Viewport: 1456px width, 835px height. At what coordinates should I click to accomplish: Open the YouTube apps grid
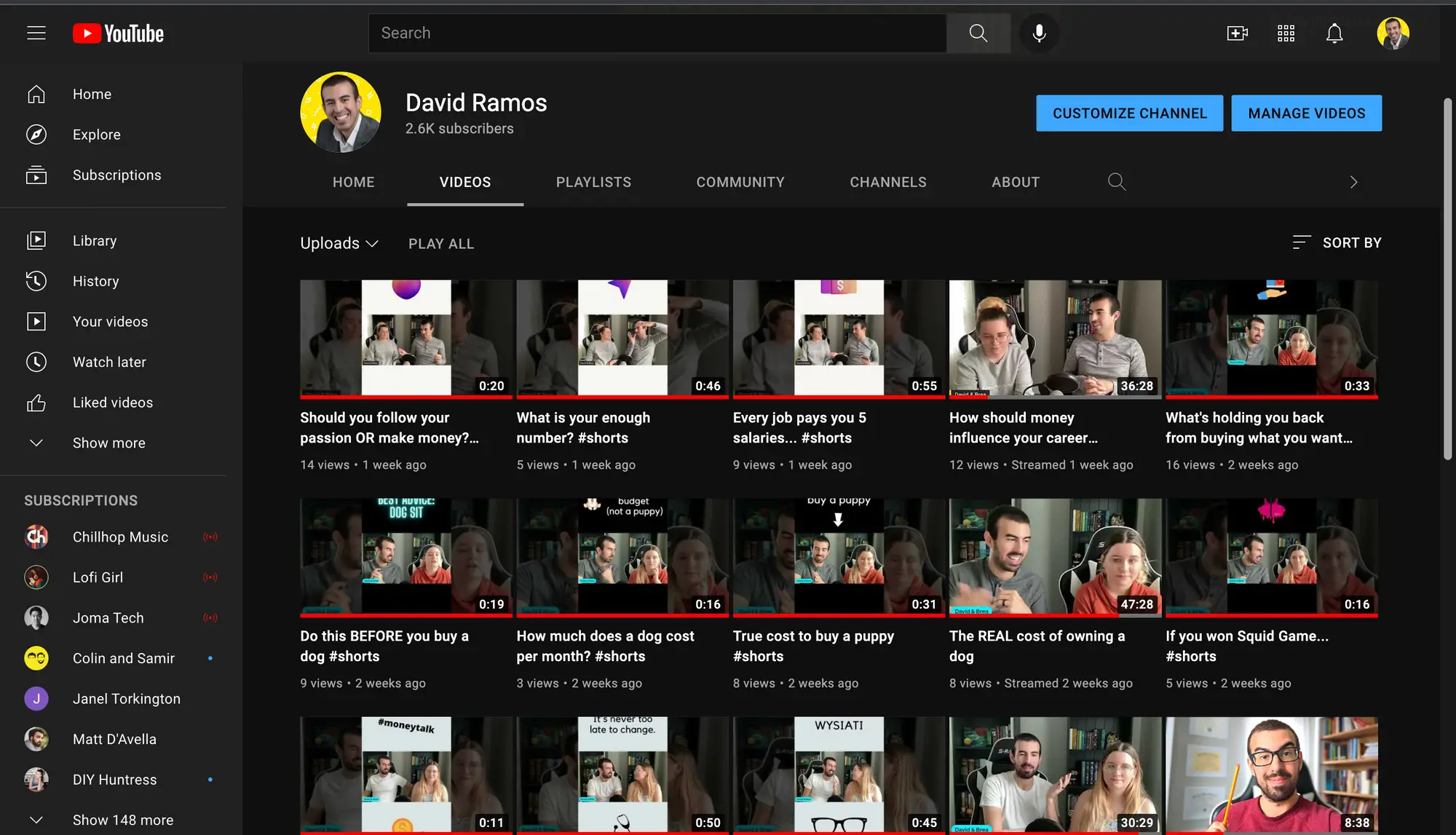[x=1286, y=33]
